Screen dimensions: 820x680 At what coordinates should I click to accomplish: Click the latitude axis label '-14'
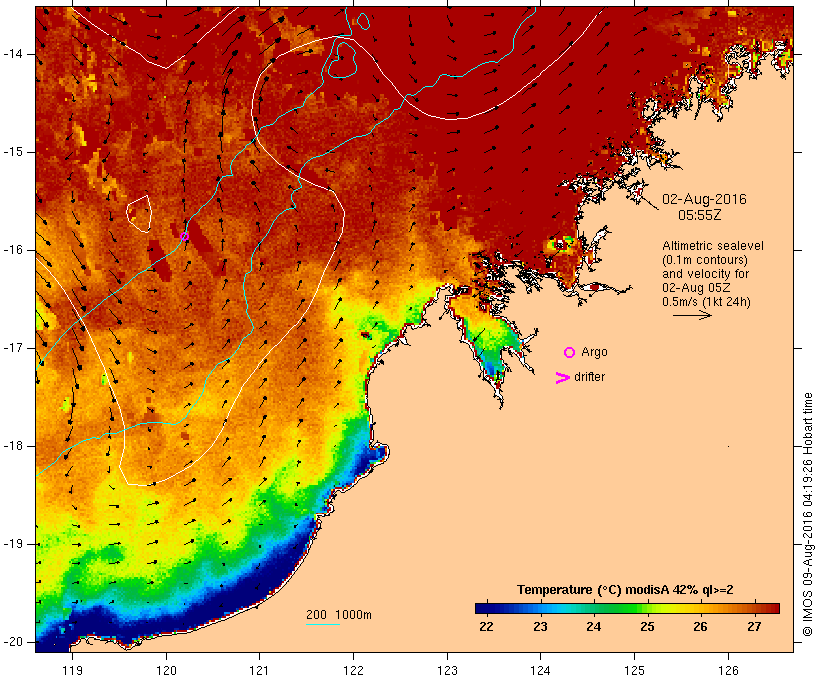tap(13, 54)
